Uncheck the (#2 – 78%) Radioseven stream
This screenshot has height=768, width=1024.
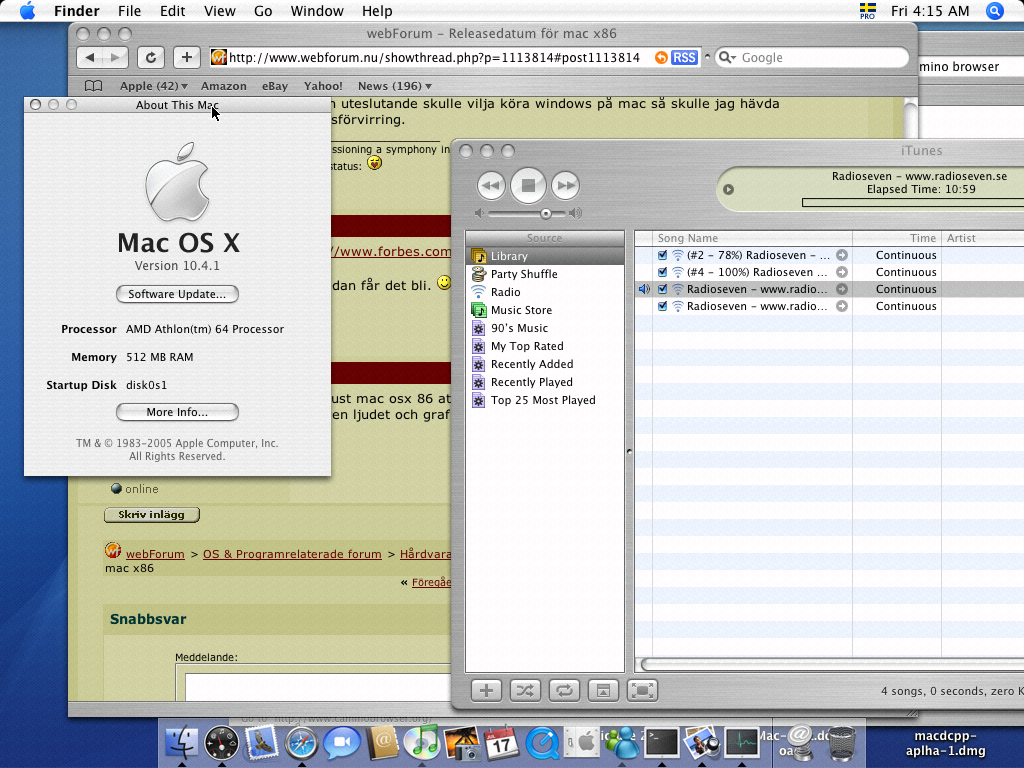(x=662, y=255)
